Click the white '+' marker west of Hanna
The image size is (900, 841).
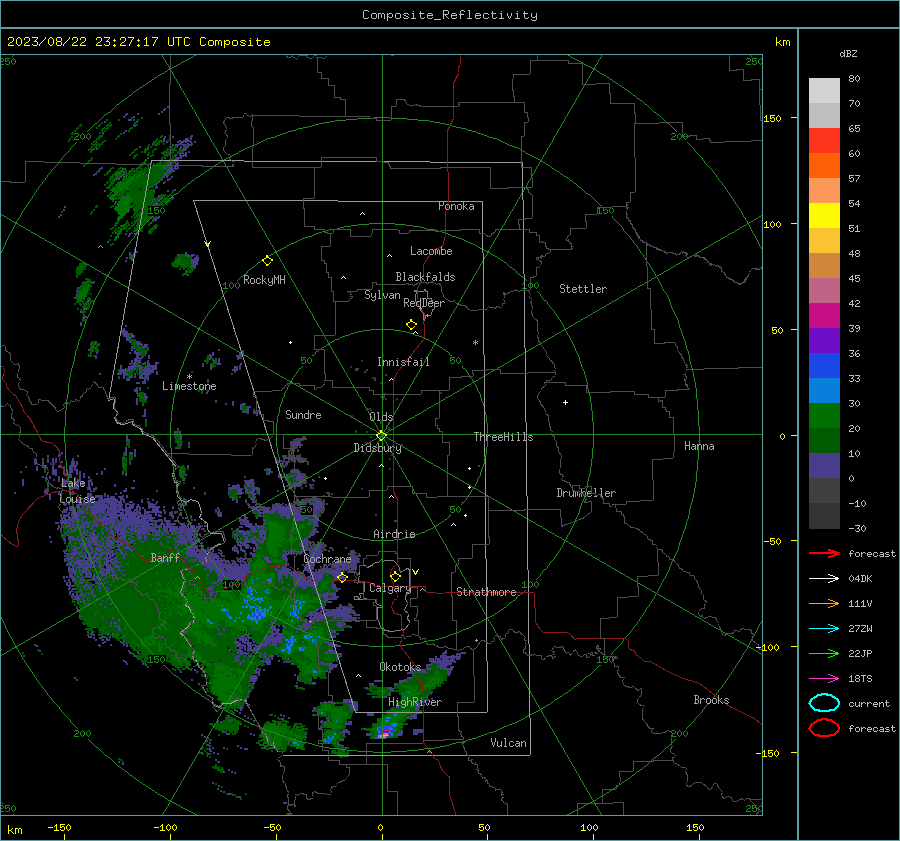pyautogui.click(x=565, y=402)
